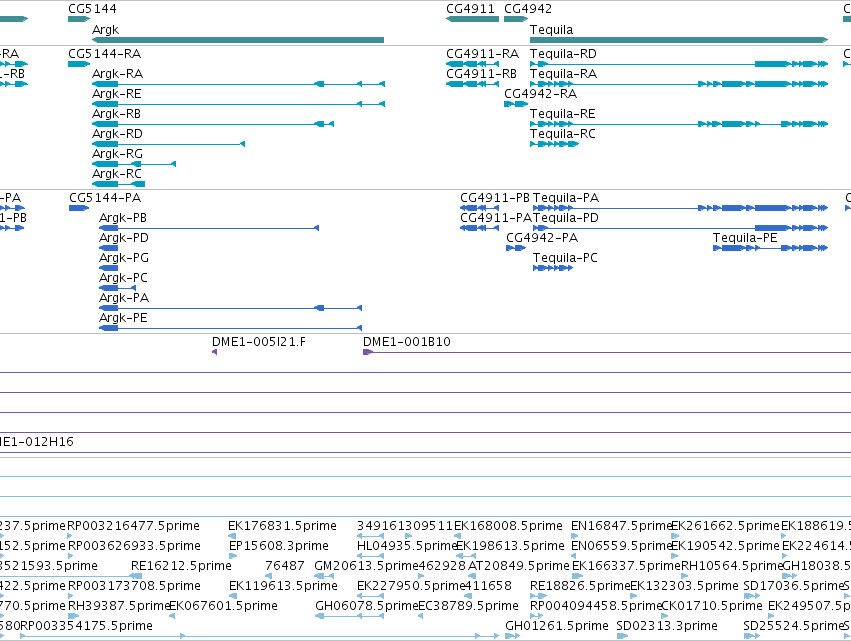
Task: Click the EK132303.5prime EST label
Action: point(684,586)
